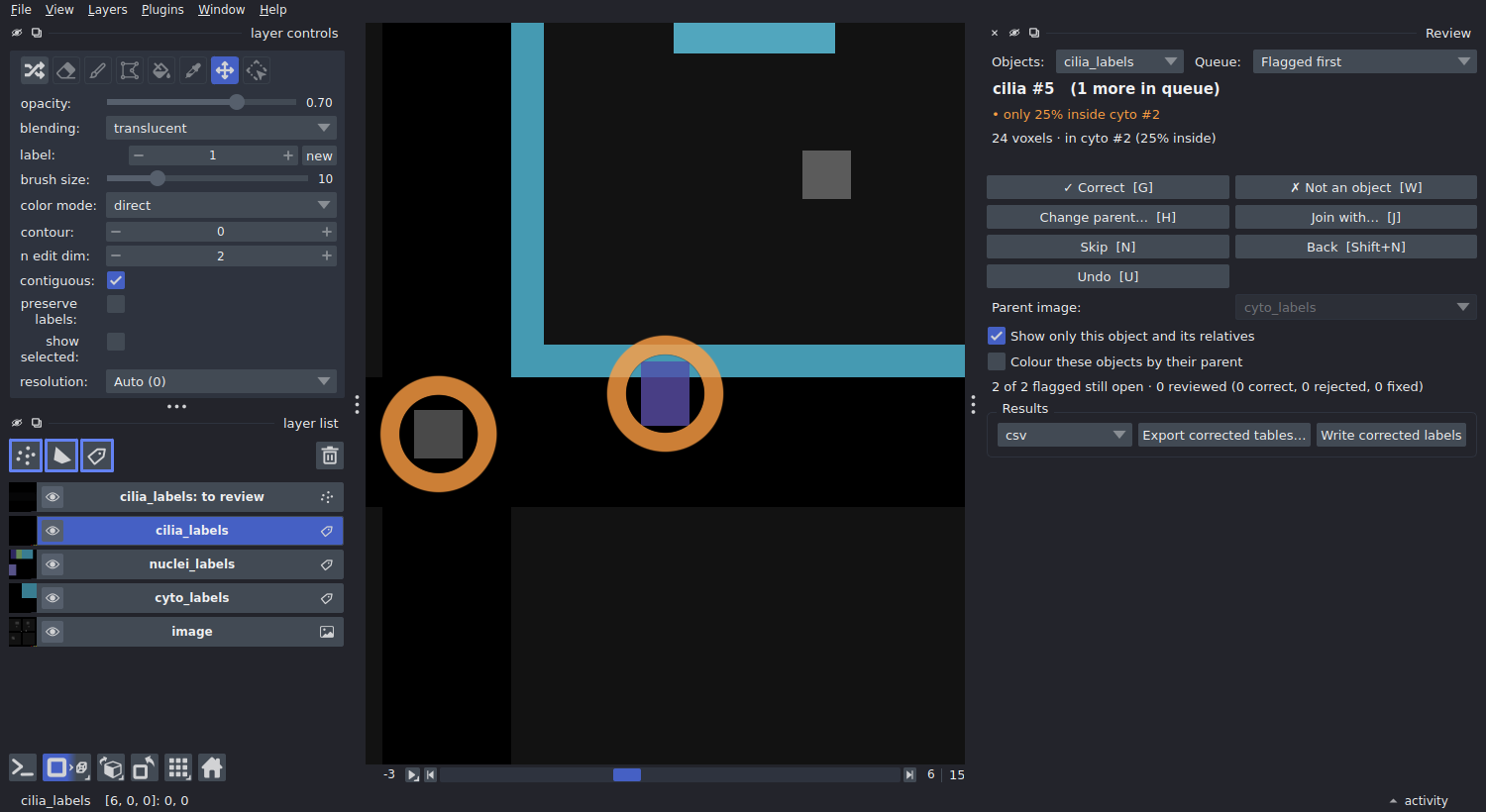Enable show selected checkbox
This screenshot has height=812, width=1486.
[x=116, y=342]
